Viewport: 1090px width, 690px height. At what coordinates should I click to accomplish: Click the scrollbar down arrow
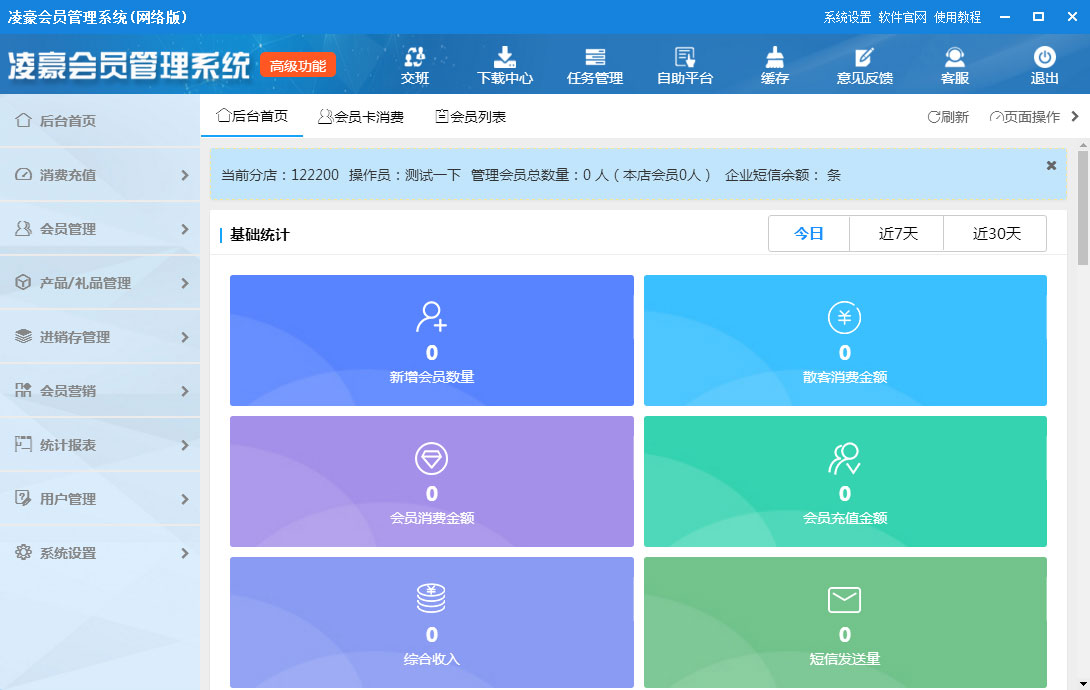click(x=1082, y=684)
